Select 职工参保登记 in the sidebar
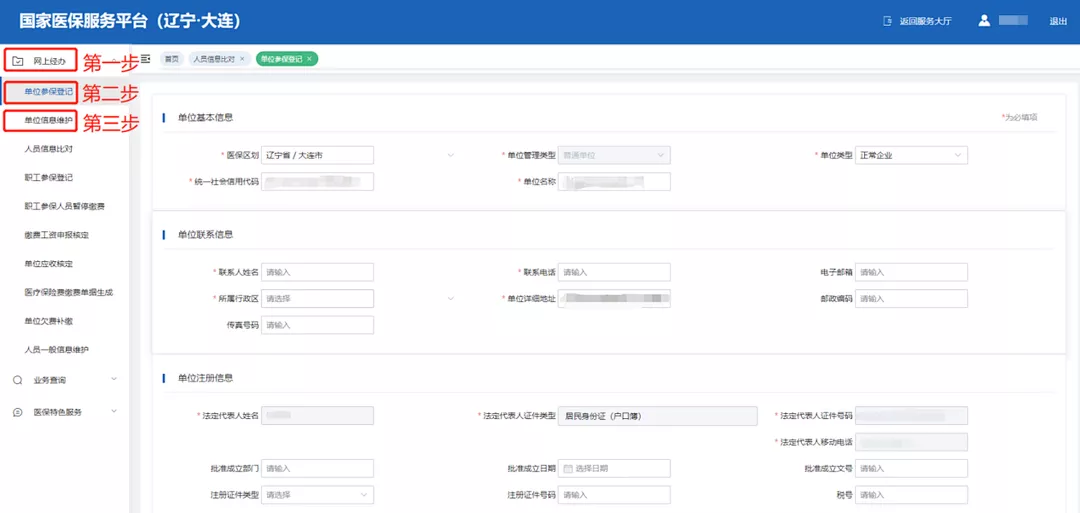Viewport: 1080px width, 513px height. click(x=48, y=178)
